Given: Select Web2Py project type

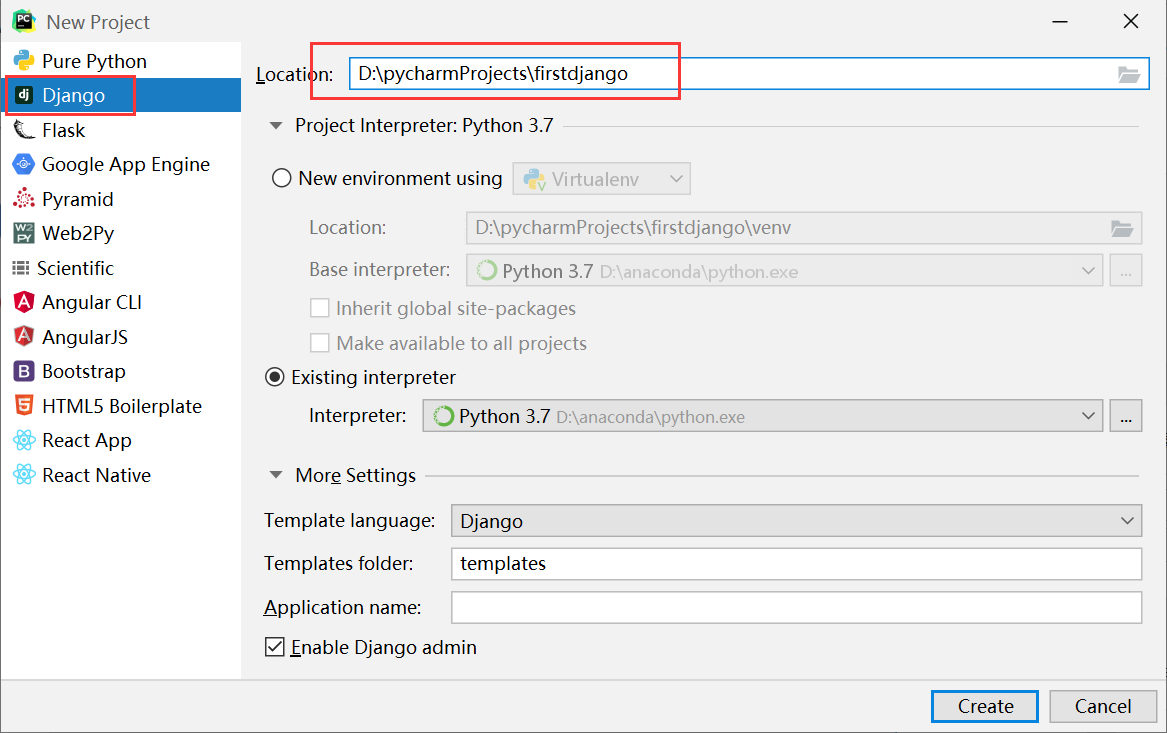Looking at the screenshot, I should [x=121, y=234].
